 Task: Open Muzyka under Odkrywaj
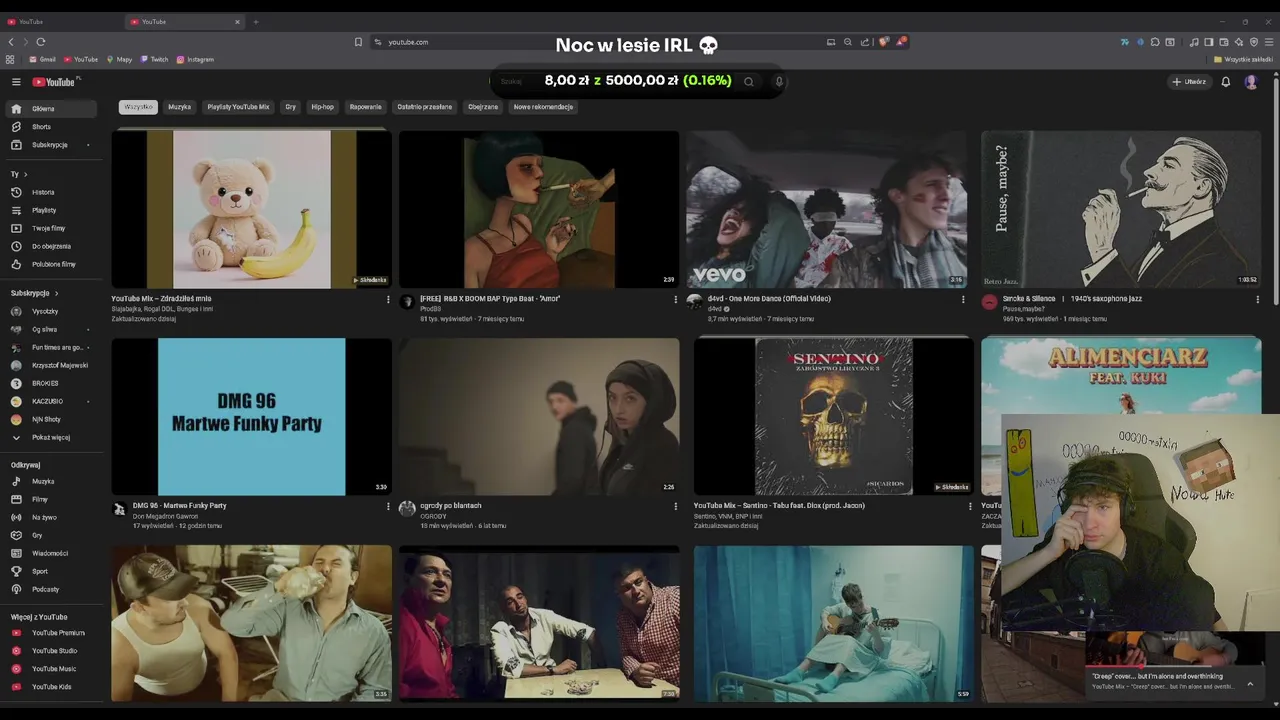point(52,481)
